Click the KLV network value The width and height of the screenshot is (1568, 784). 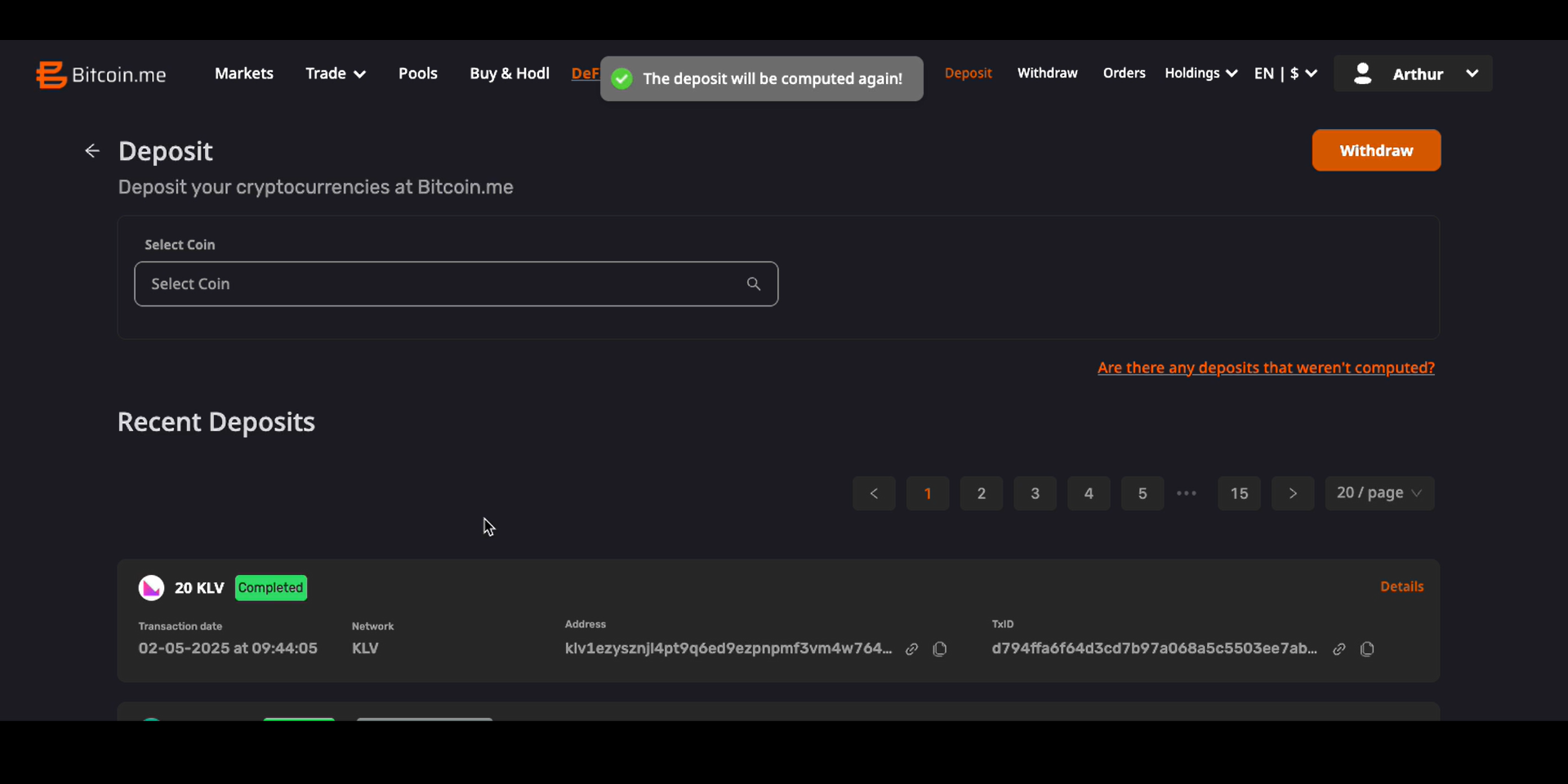click(365, 648)
